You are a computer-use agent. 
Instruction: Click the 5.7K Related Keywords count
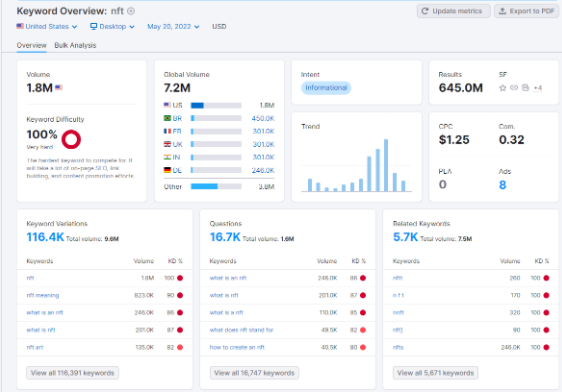[405, 237]
